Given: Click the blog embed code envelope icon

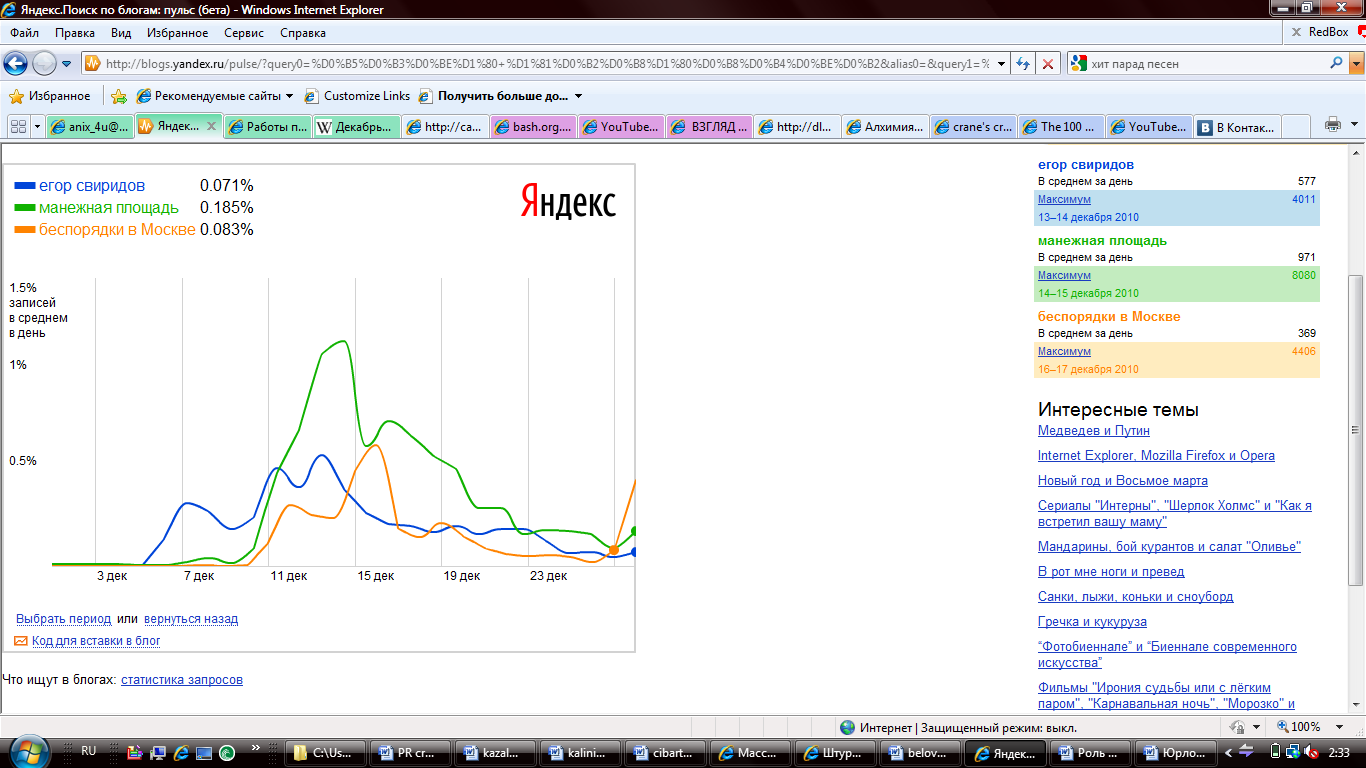Looking at the screenshot, I should (x=22, y=641).
